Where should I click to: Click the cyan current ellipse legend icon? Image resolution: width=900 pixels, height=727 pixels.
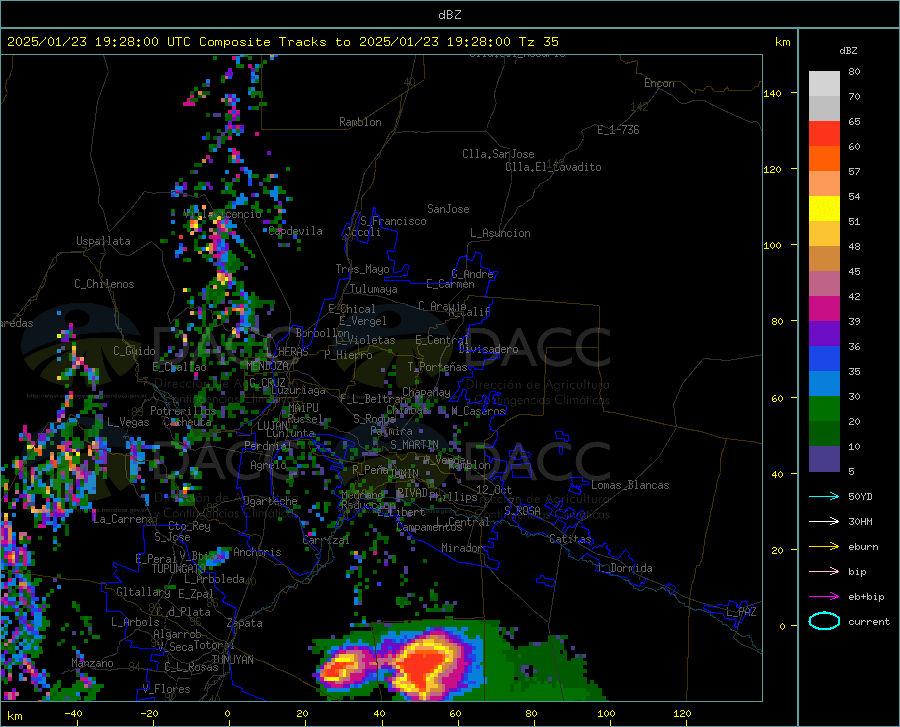824,621
